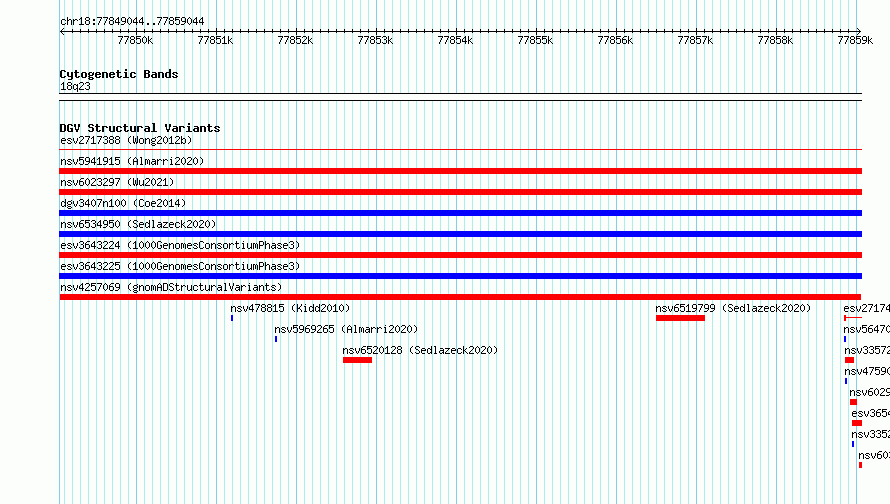Open the nsv4257069 (gnomADStructuralVariants) label

pos(171,287)
